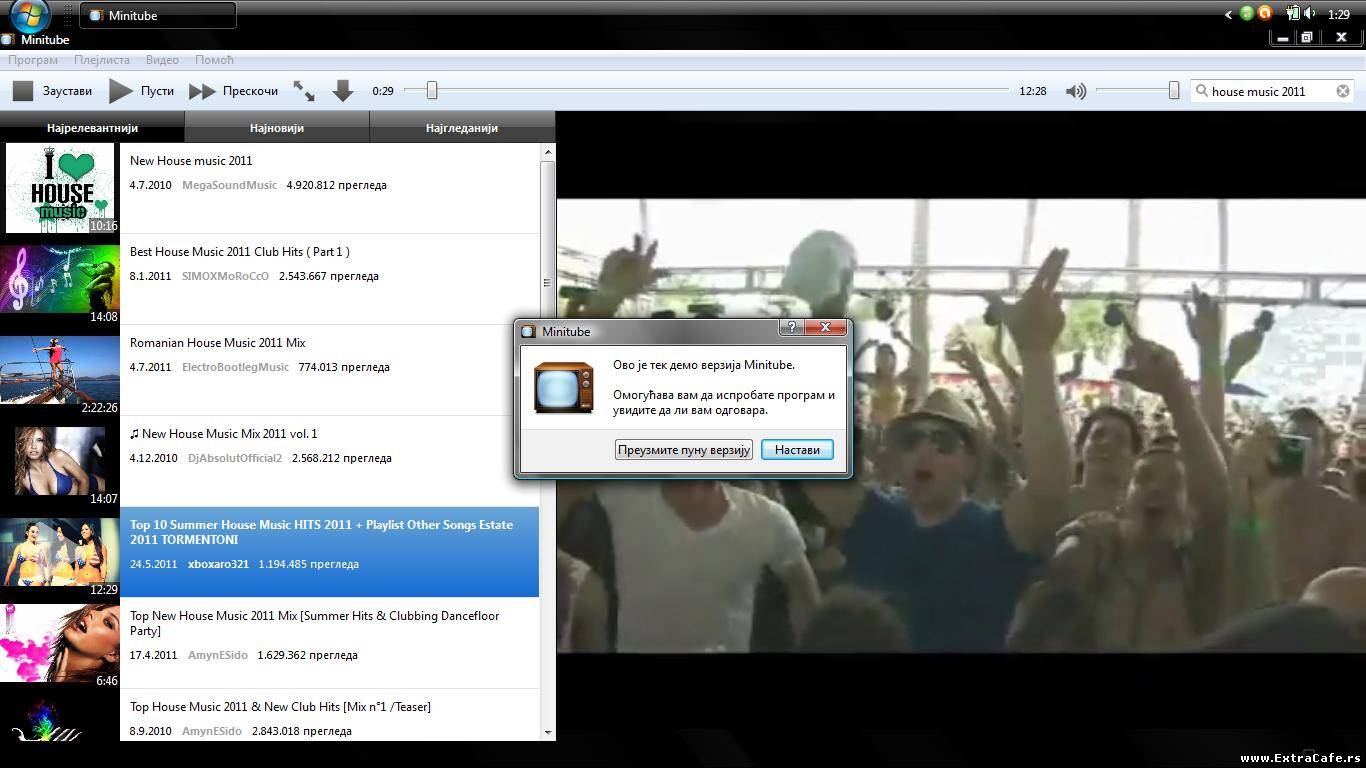Click the orange tray icon
This screenshot has height=768, width=1366.
[x=1265, y=14]
